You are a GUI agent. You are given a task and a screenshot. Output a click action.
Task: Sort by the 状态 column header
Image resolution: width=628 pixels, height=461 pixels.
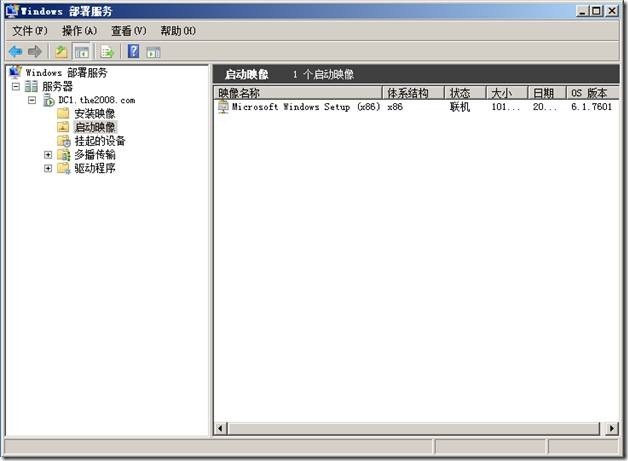[x=465, y=93]
